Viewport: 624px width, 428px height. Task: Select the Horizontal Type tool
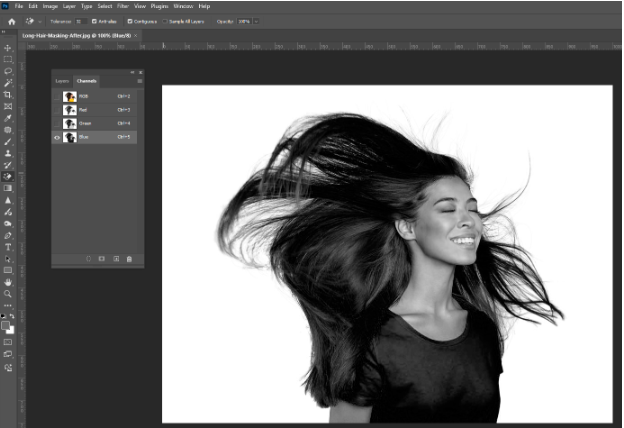8,247
